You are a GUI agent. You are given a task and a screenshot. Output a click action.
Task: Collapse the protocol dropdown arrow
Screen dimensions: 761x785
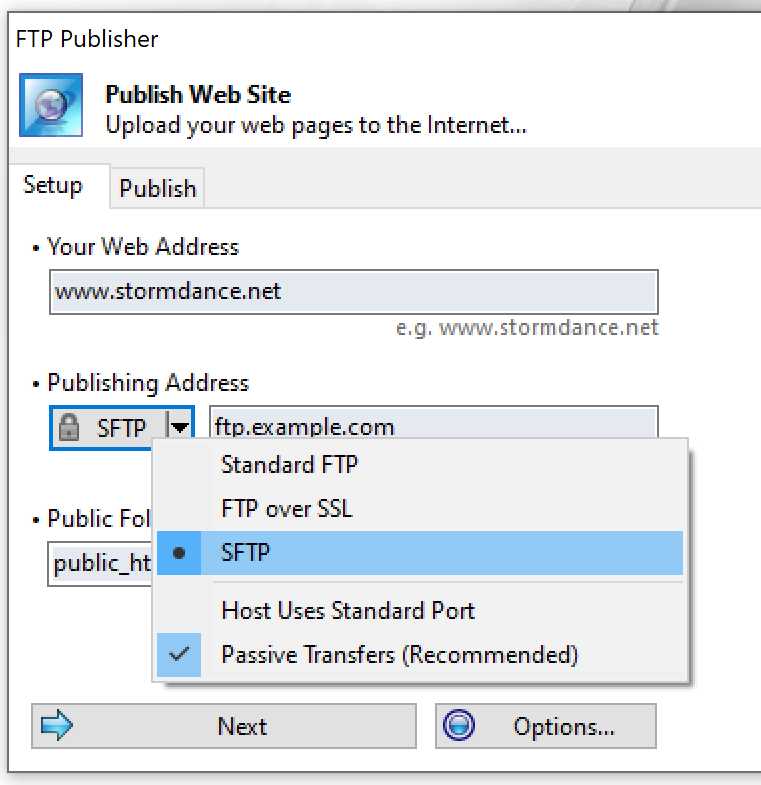[x=180, y=428]
